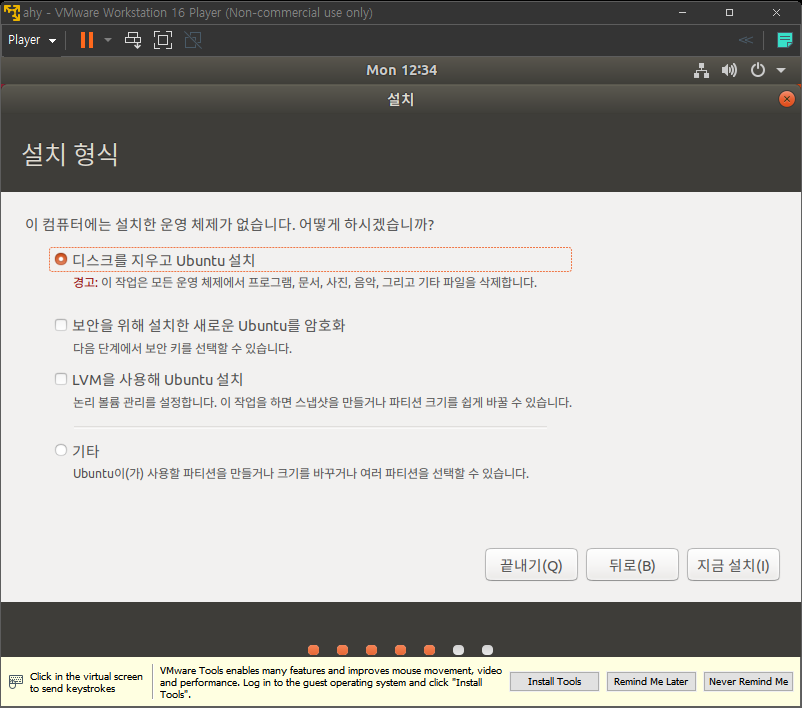Open the Player menu
Screen dimensions: 802x708
click(32, 40)
